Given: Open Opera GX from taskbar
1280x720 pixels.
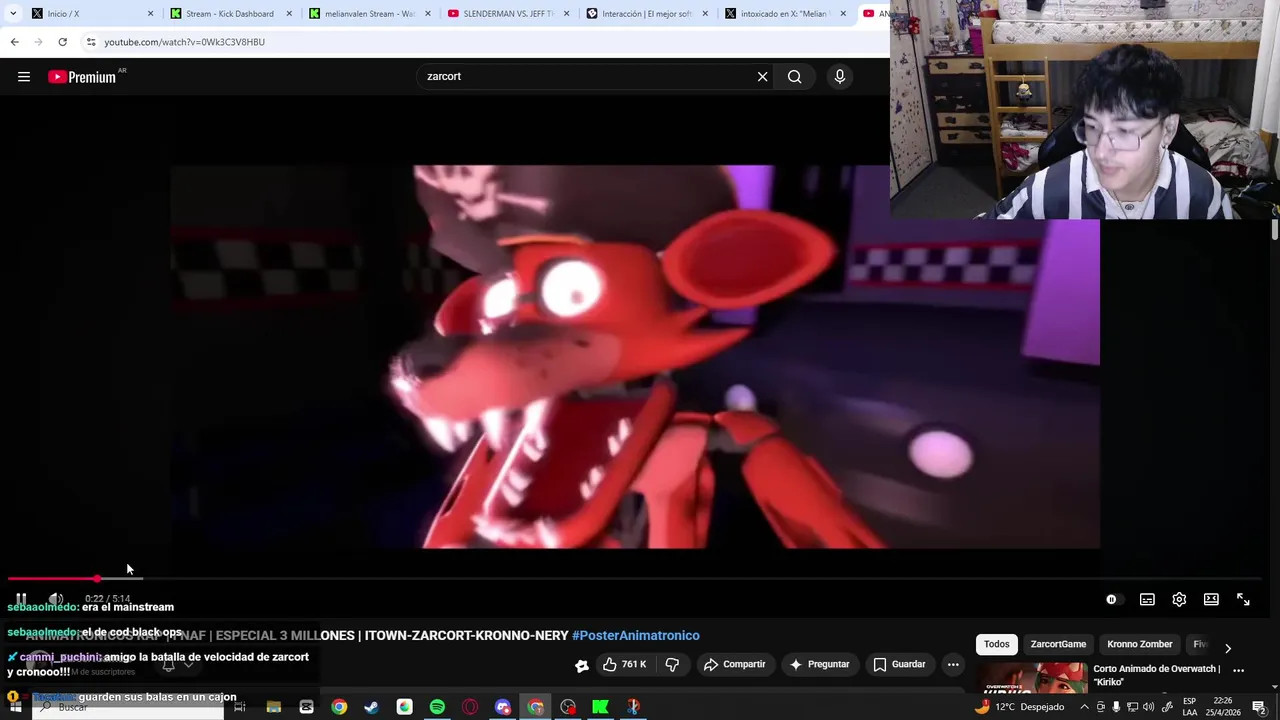Looking at the screenshot, I should tap(470, 707).
